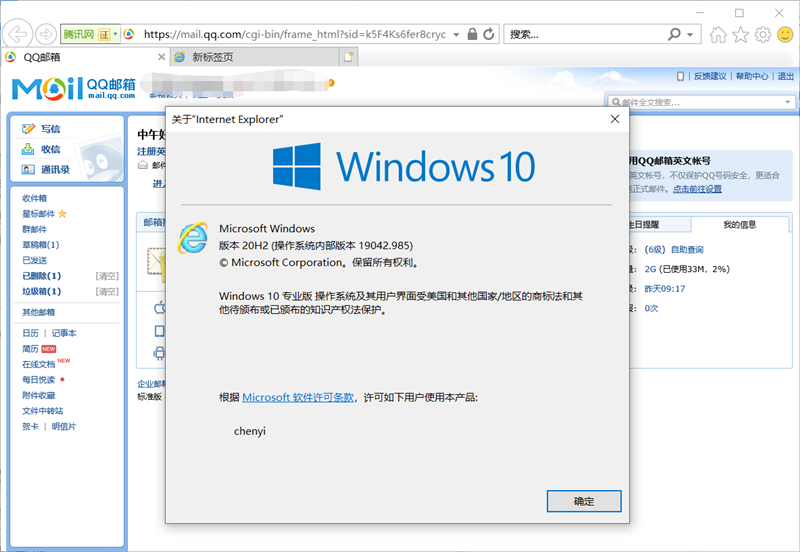Click the browser back arrow button

20,34
